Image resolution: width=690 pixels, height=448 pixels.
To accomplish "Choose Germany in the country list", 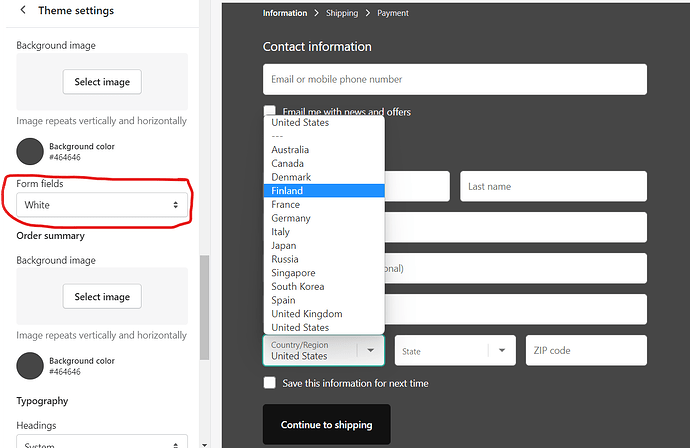I will point(291,218).
